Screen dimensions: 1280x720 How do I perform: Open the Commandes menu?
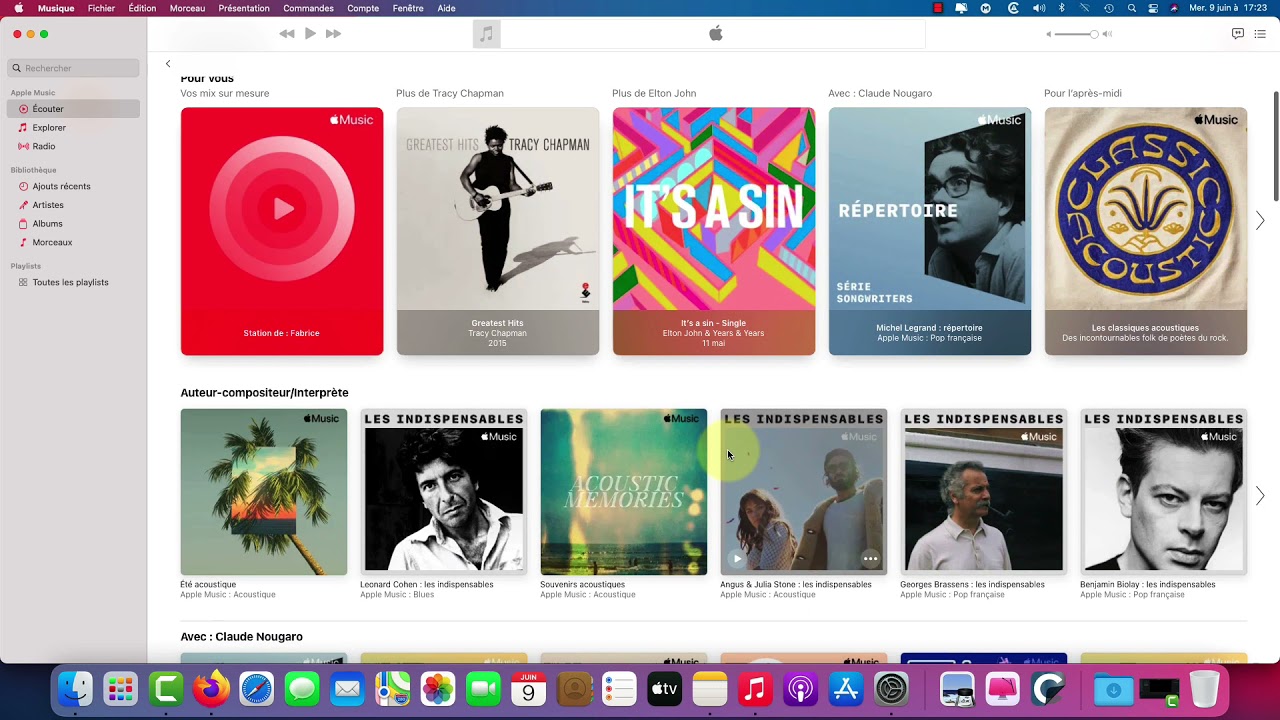point(308,8)
